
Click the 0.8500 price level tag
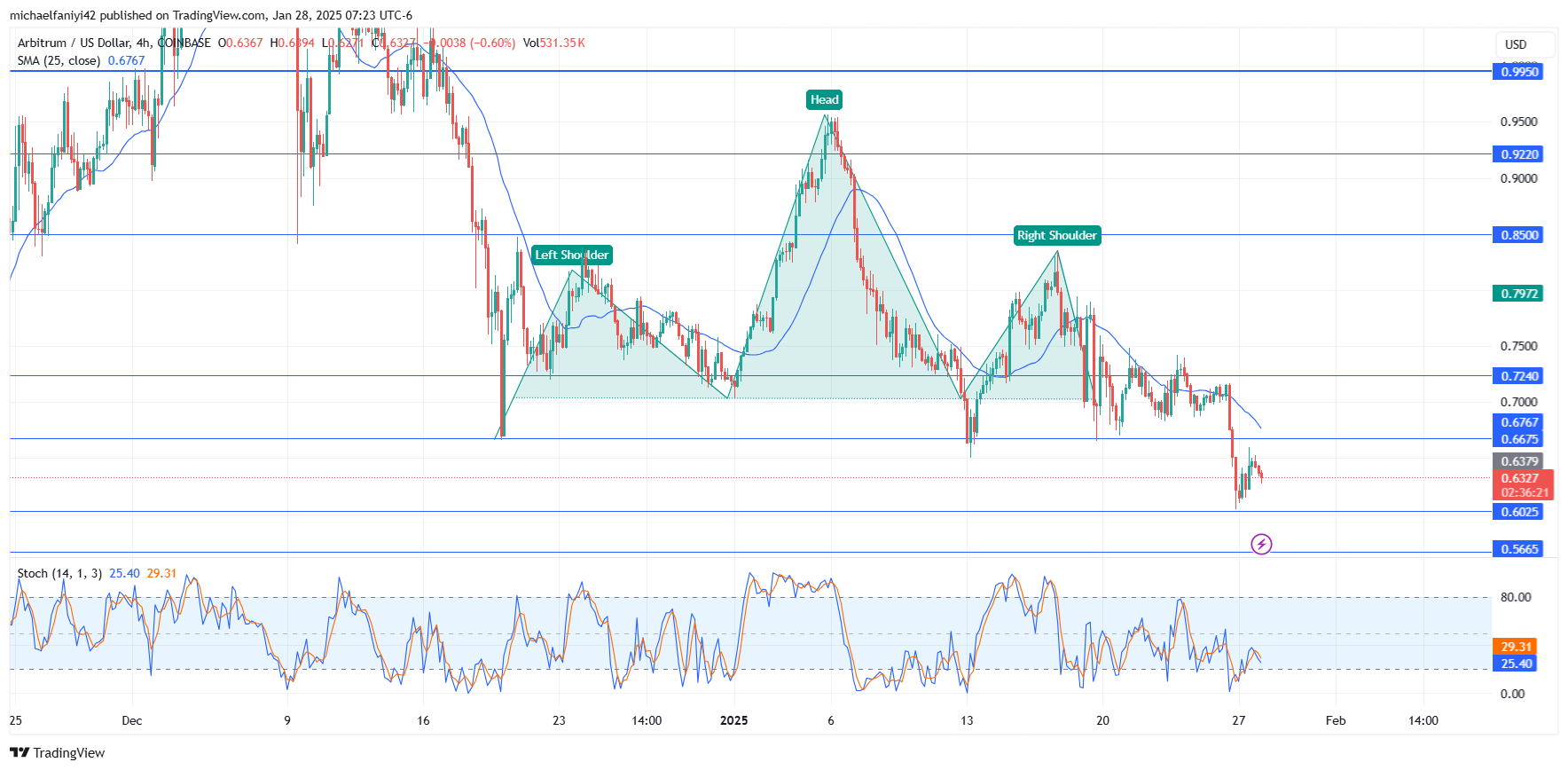[1518, 235]
